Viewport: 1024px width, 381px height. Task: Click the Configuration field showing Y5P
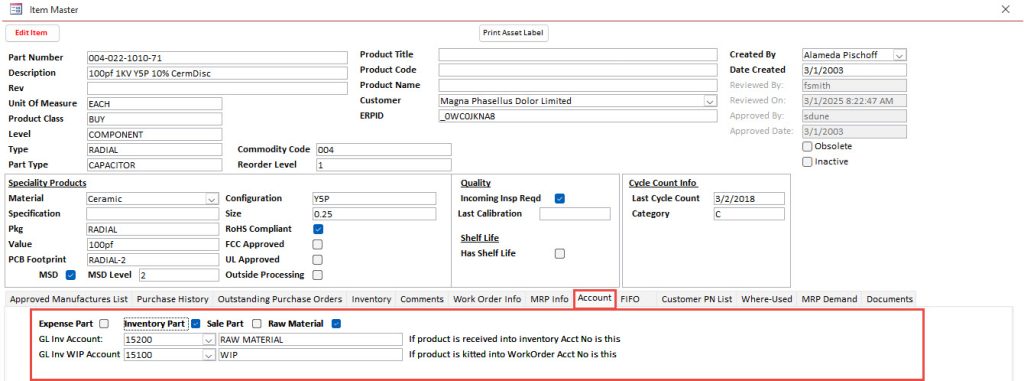click(x=374, y=199)
